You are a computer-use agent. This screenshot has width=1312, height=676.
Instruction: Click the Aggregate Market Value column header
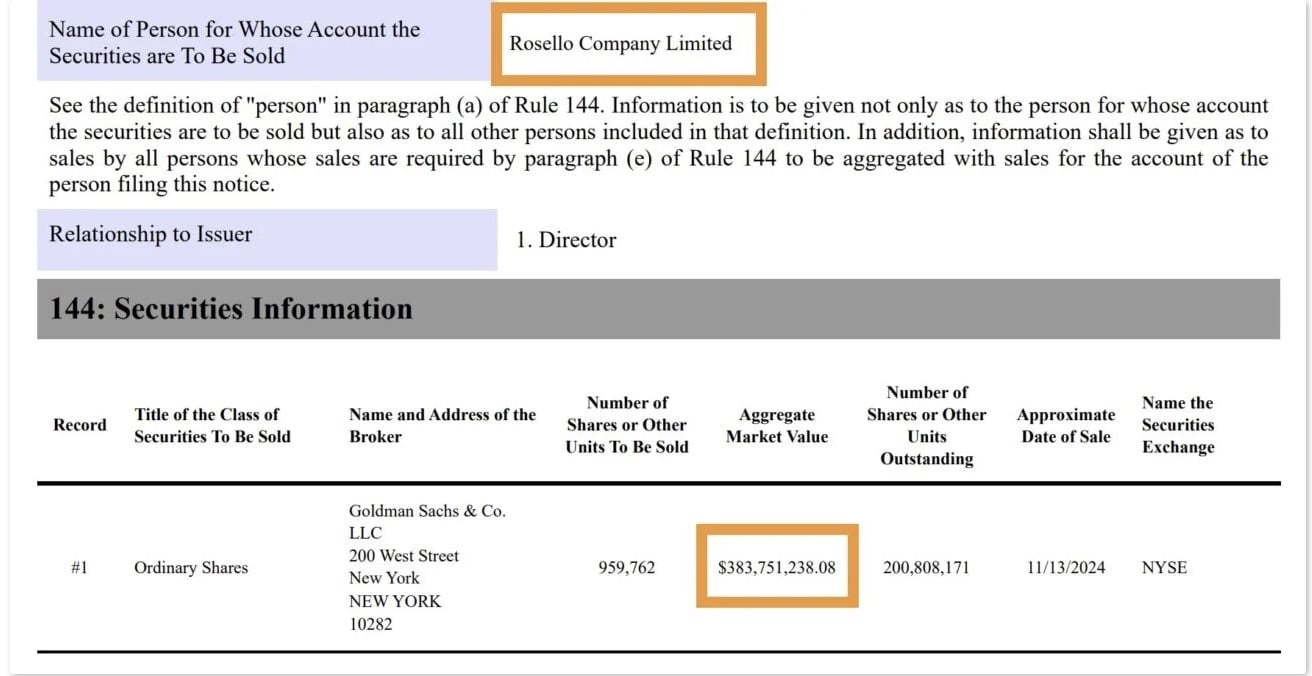coord(777,425)
